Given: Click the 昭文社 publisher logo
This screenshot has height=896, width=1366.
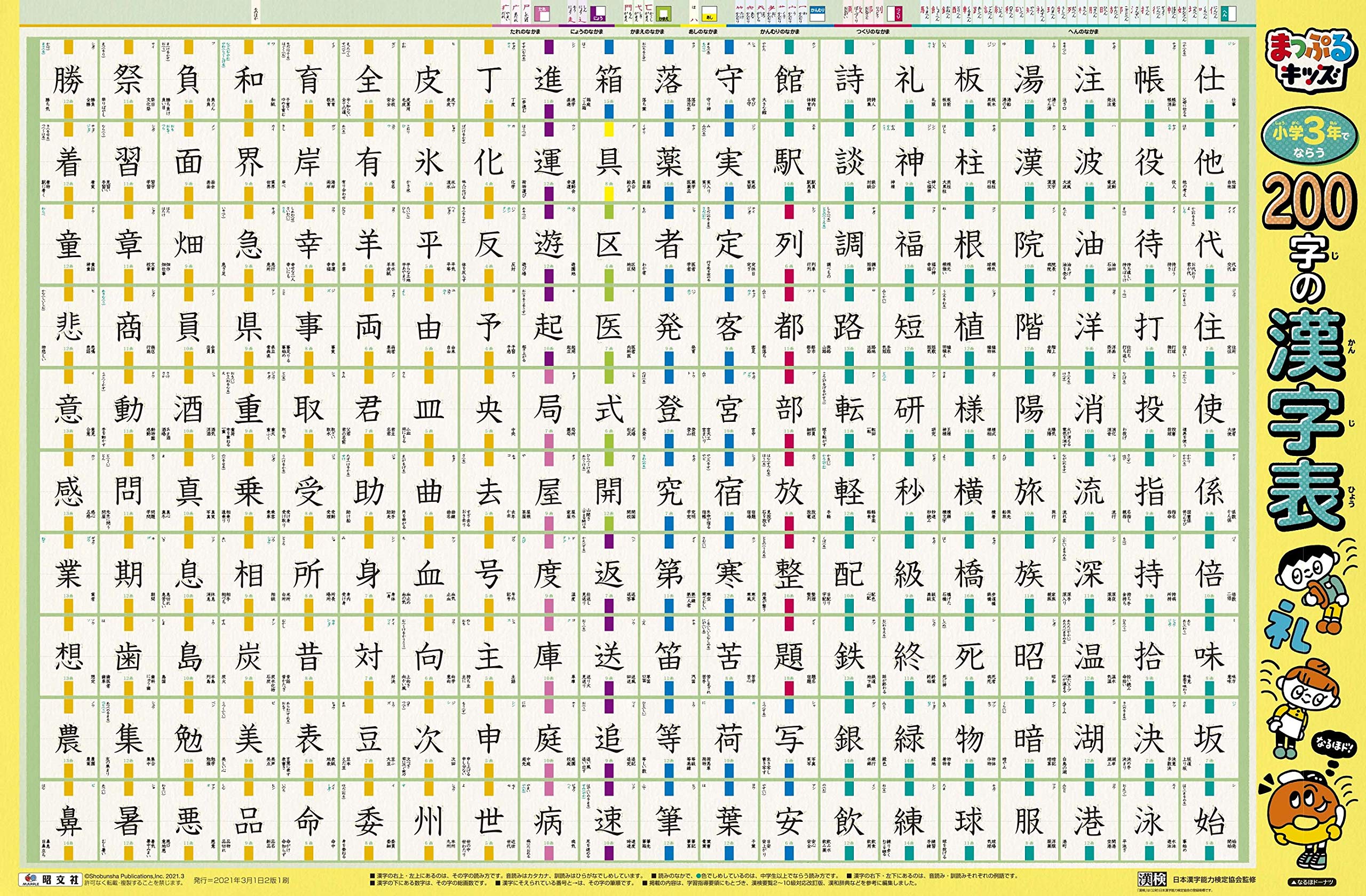Looking at the screenshot, I should (x=51, y=879).
